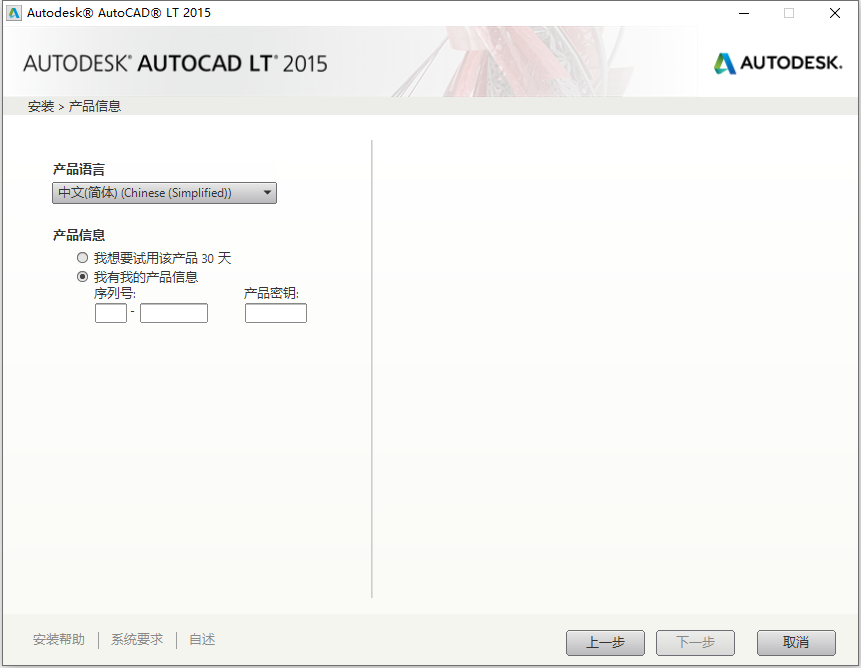Click the first serial number prefix field

(x=111, y=313)
